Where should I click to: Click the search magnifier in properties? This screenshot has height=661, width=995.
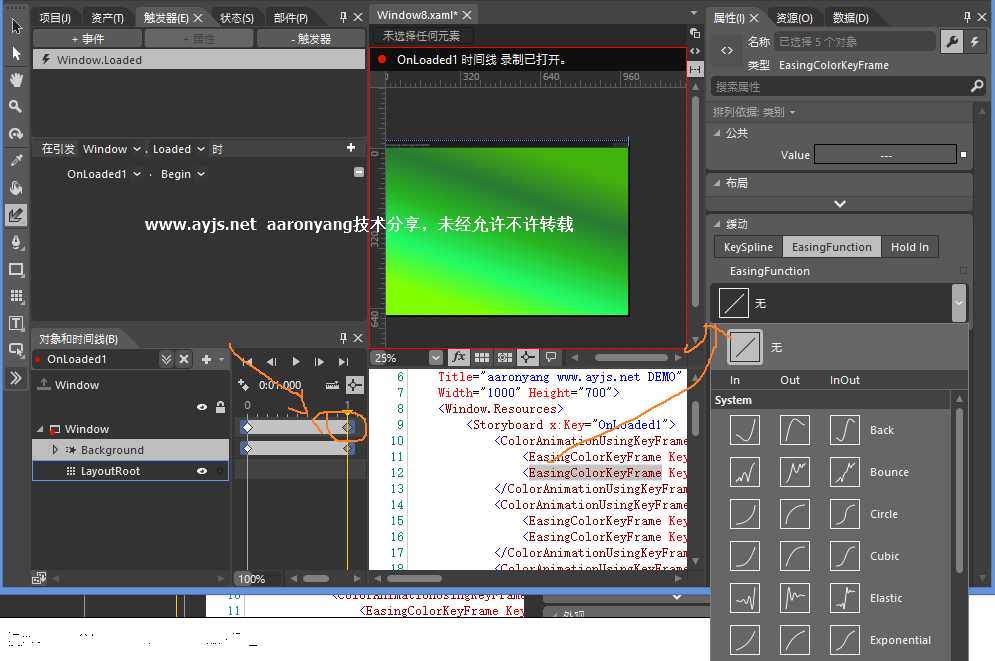tap(977, 86)
